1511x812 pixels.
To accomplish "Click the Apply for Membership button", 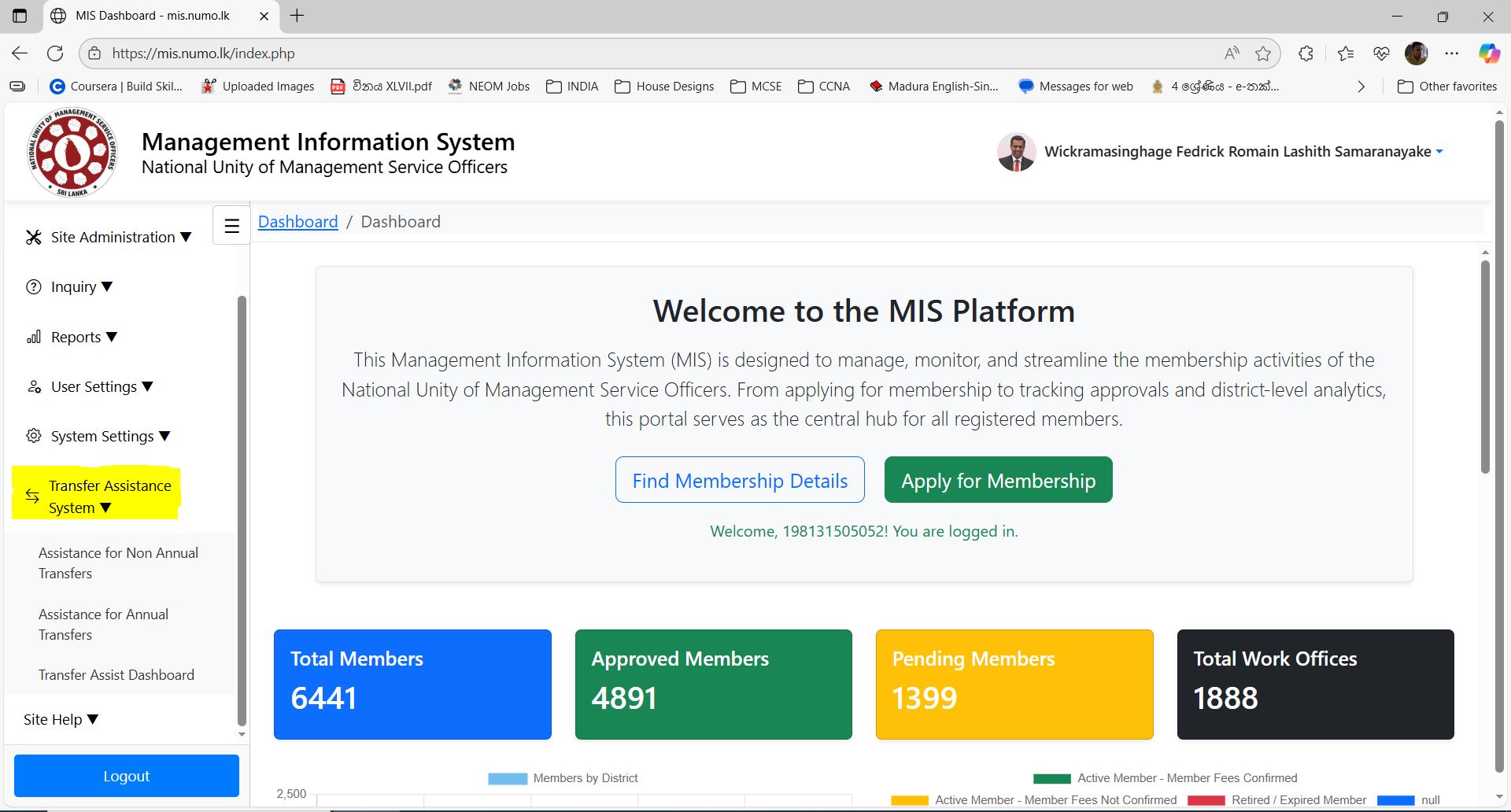I will pyautogui.click(x=998, y=479).
